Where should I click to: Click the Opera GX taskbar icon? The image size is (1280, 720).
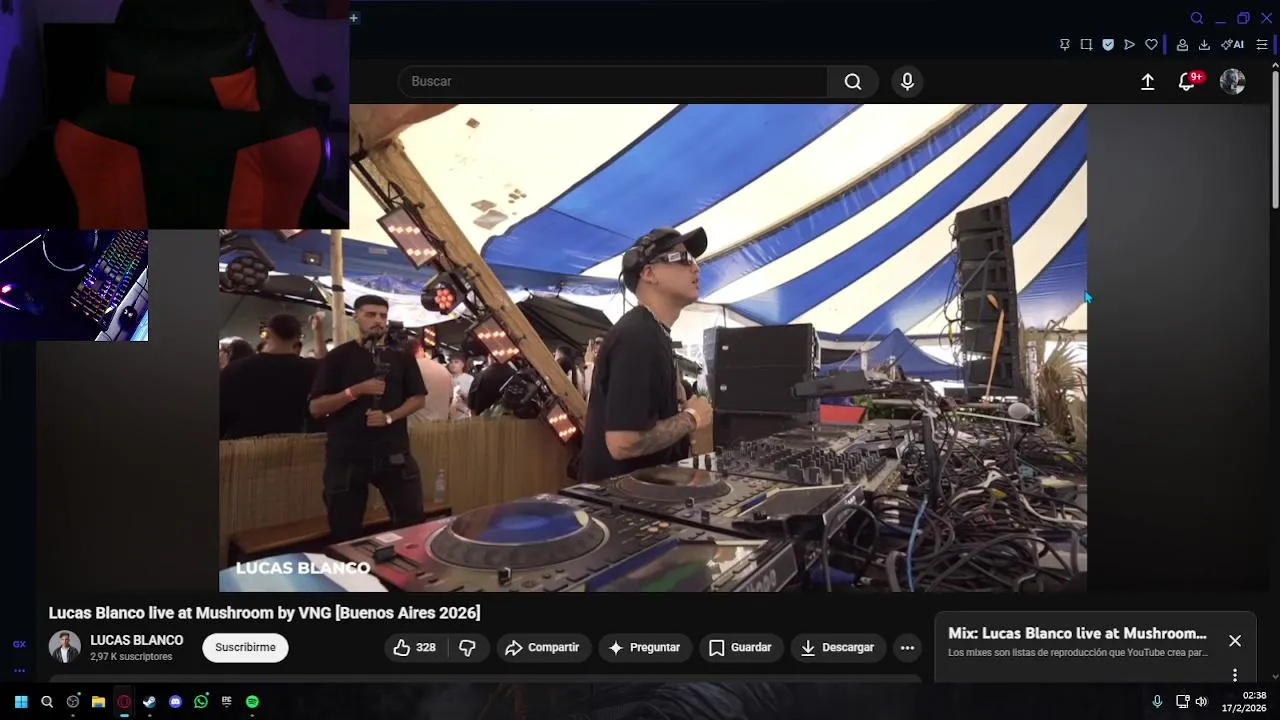tap(124, 702)
